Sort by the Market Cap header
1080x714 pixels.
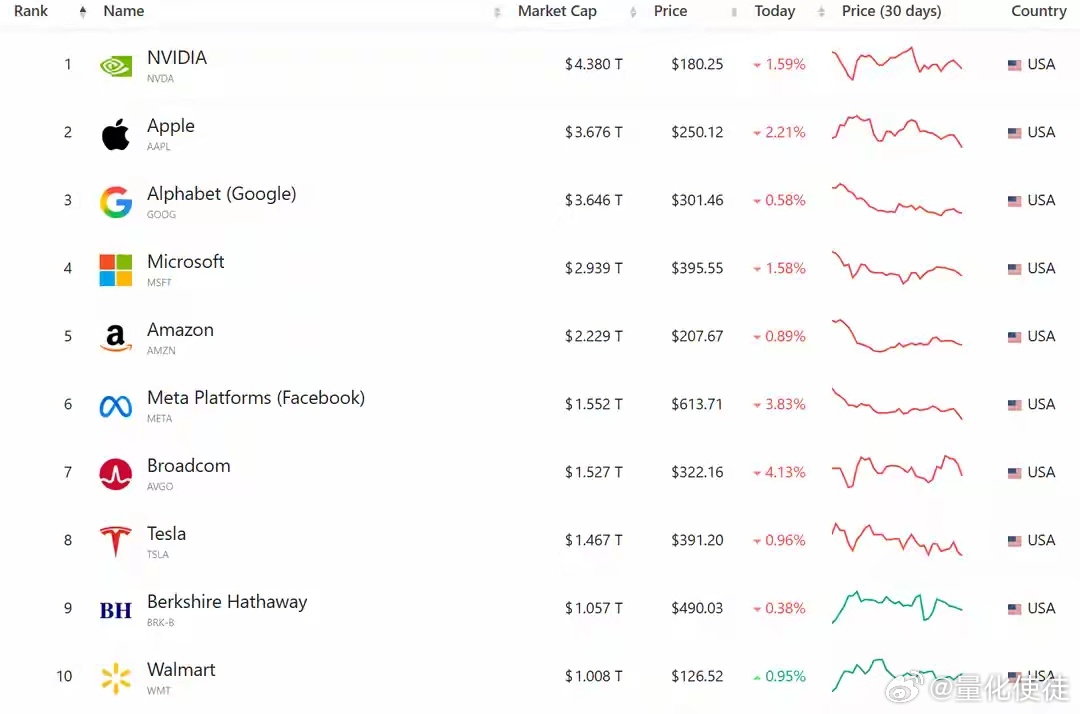coord(557,11)
